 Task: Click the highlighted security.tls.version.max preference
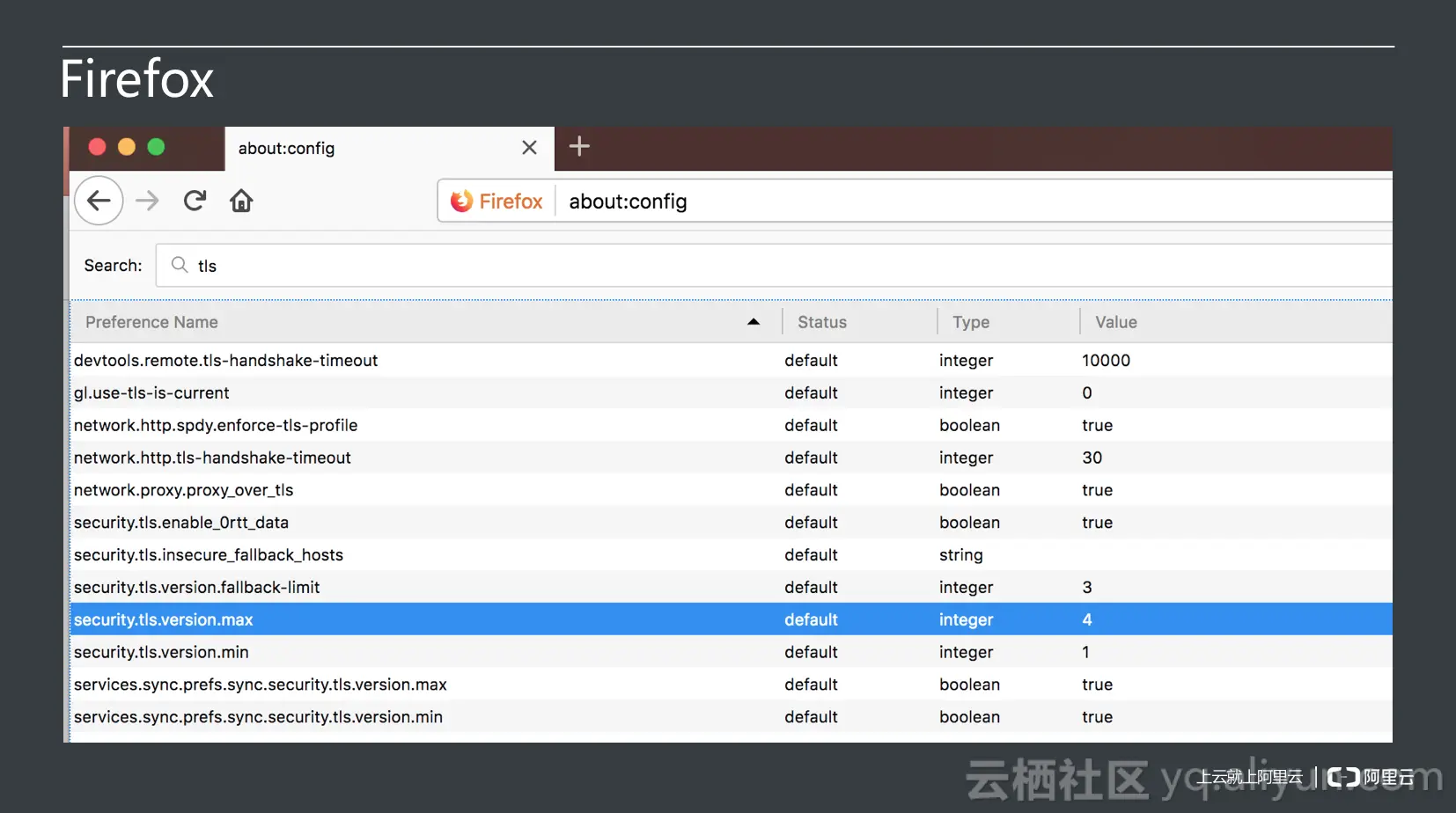point(732,619)
